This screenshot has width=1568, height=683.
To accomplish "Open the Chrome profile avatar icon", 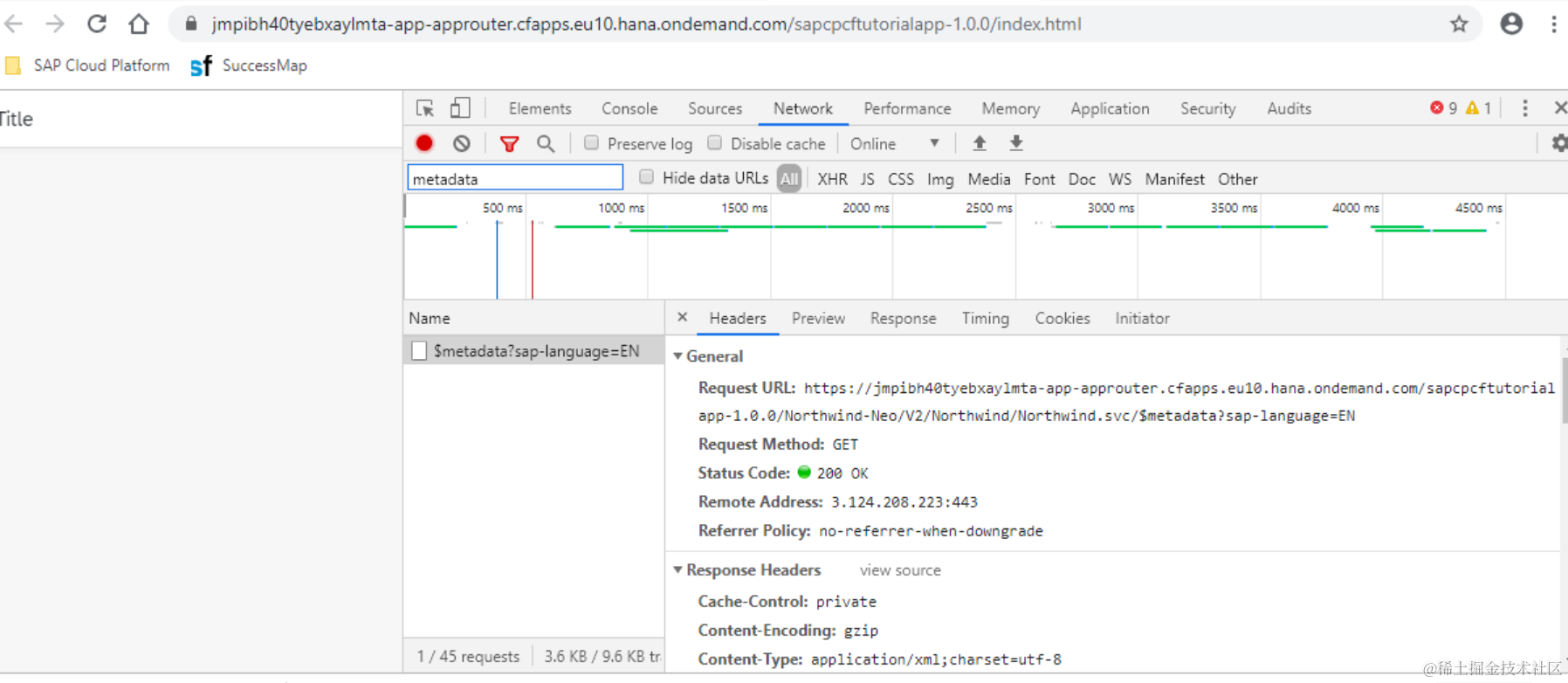I will (1511, 24).
